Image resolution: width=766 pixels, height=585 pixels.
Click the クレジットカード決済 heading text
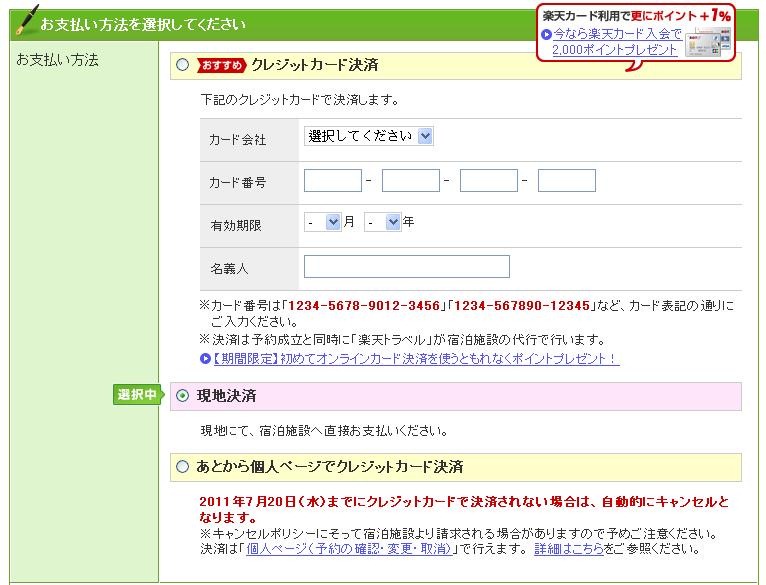(x=315, y=65)
